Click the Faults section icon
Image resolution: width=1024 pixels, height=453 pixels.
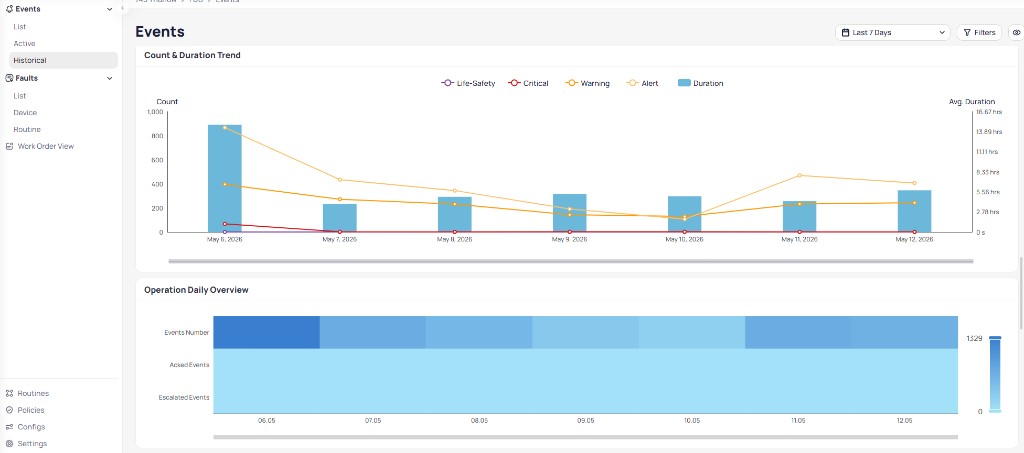click(x=9, y=78)
